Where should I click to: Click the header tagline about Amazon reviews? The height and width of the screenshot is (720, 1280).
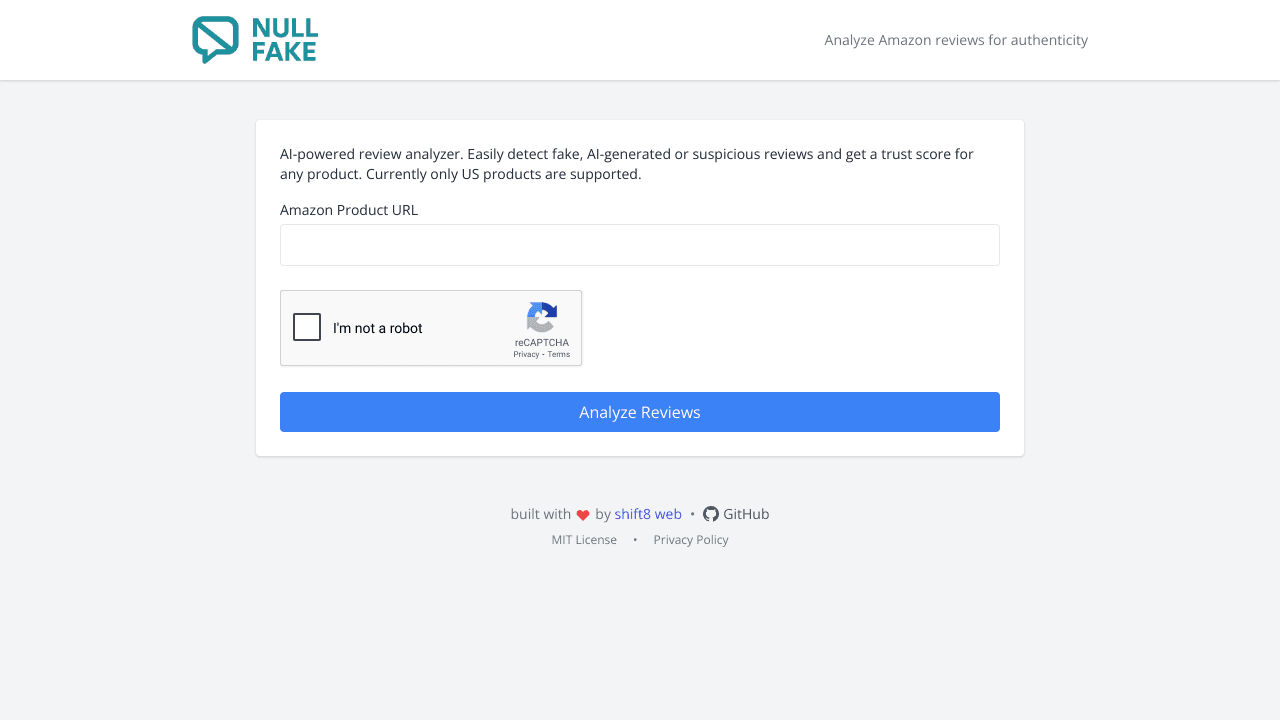pos(956,40)
